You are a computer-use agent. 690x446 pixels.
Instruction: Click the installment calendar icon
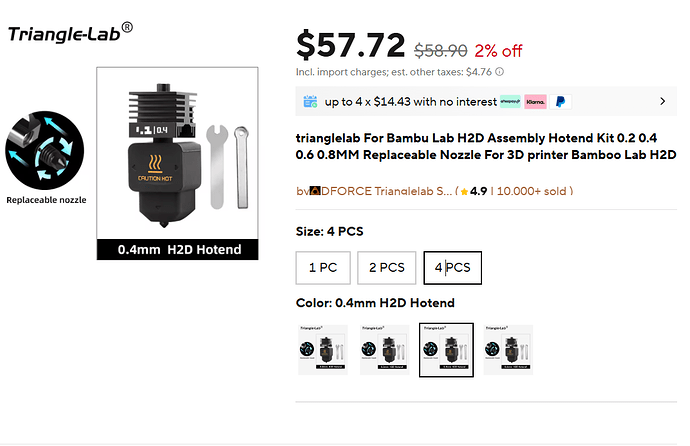click(x=310, y=102)
